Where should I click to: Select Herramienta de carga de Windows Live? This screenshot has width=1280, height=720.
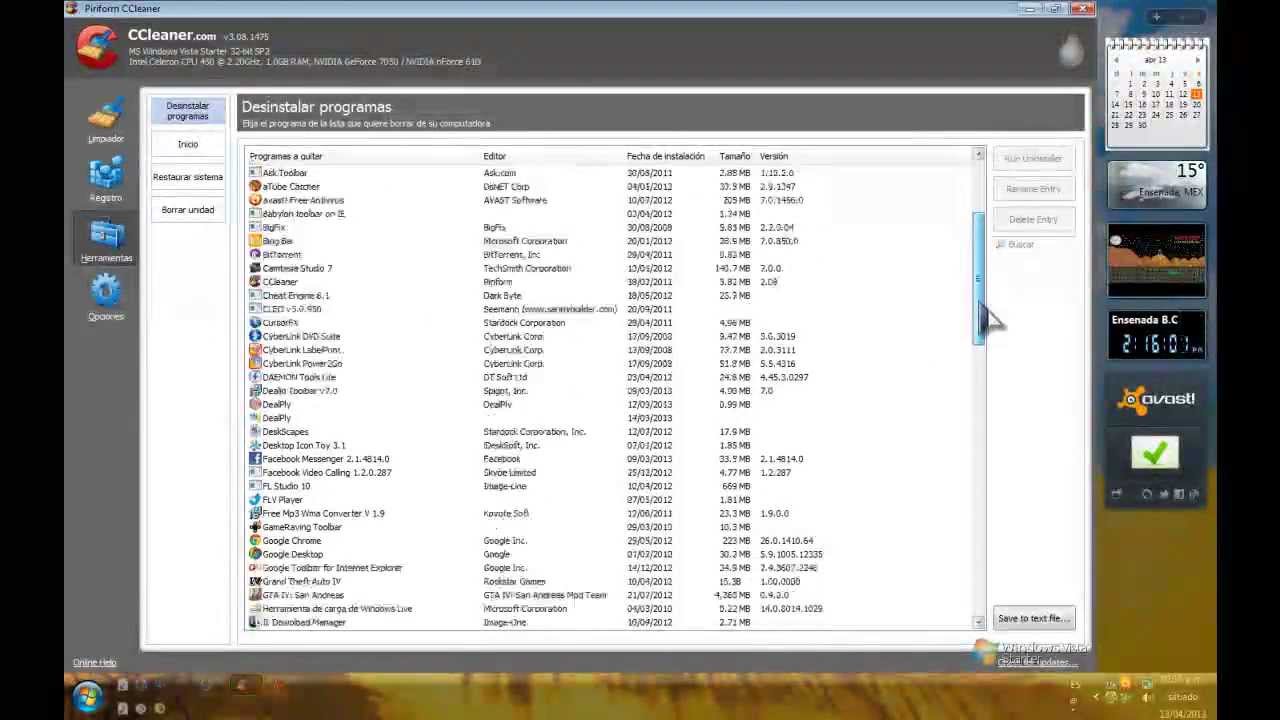(610, 609)
